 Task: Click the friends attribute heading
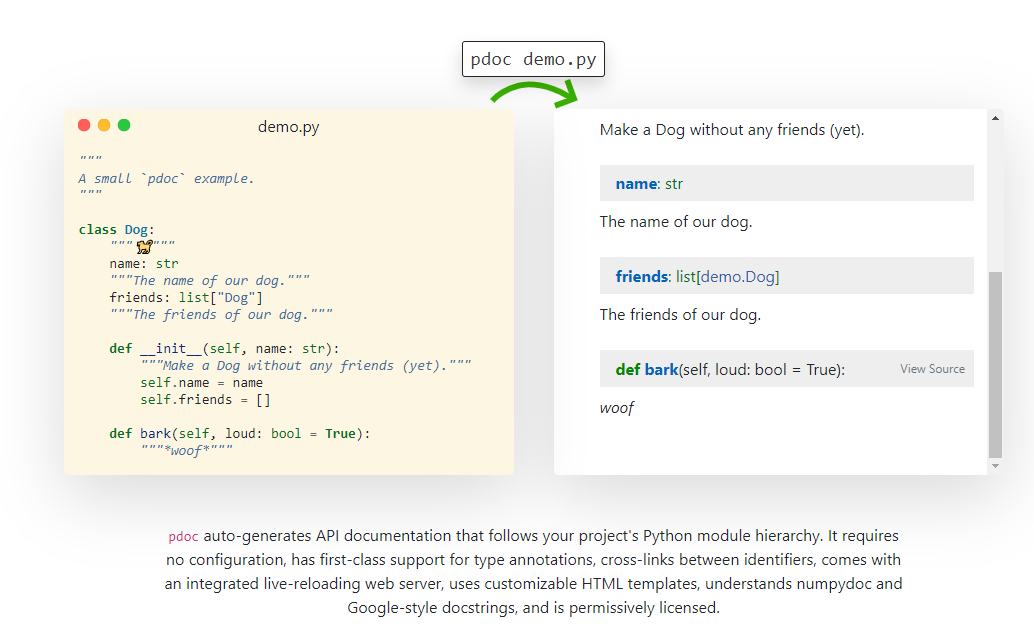click(x=642, y=276)
